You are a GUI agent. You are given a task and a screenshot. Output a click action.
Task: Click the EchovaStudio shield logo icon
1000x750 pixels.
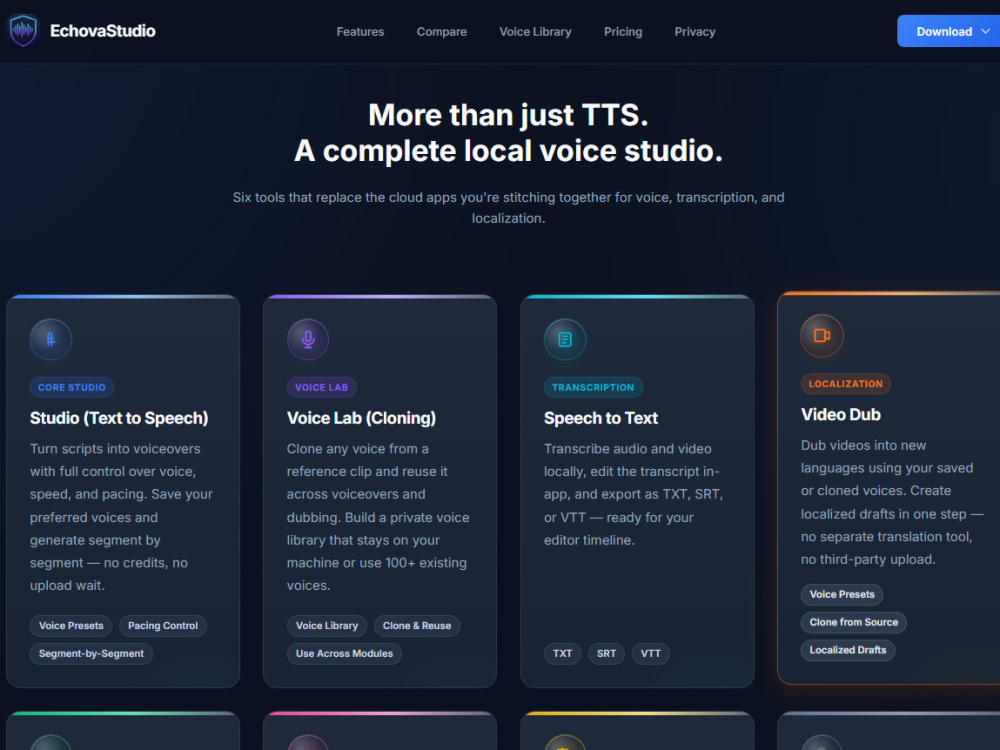24,31
